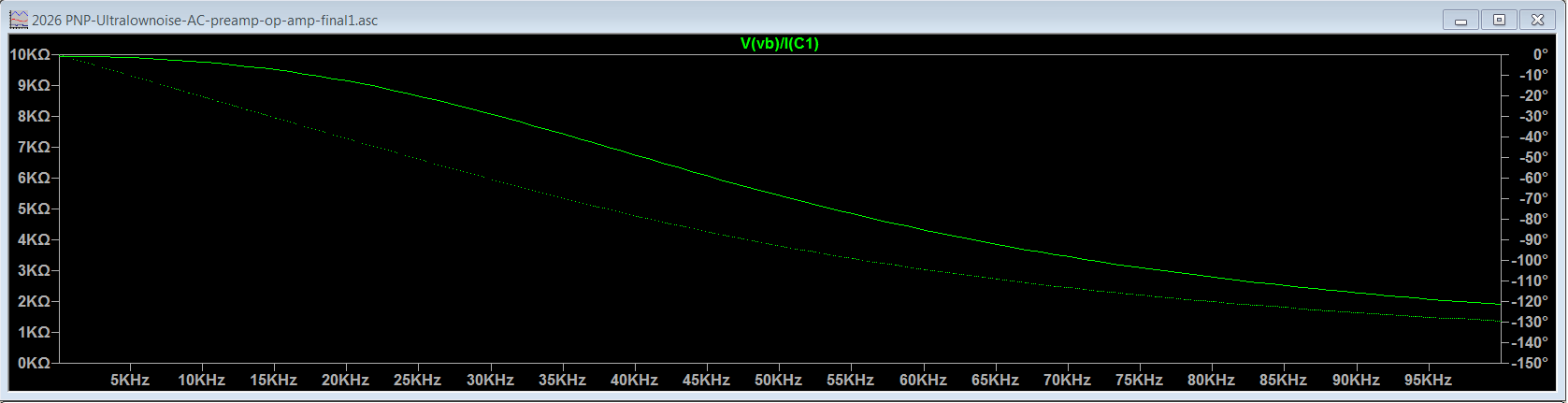Click the 6KΩ left axis label

click(x=34, y=179)
